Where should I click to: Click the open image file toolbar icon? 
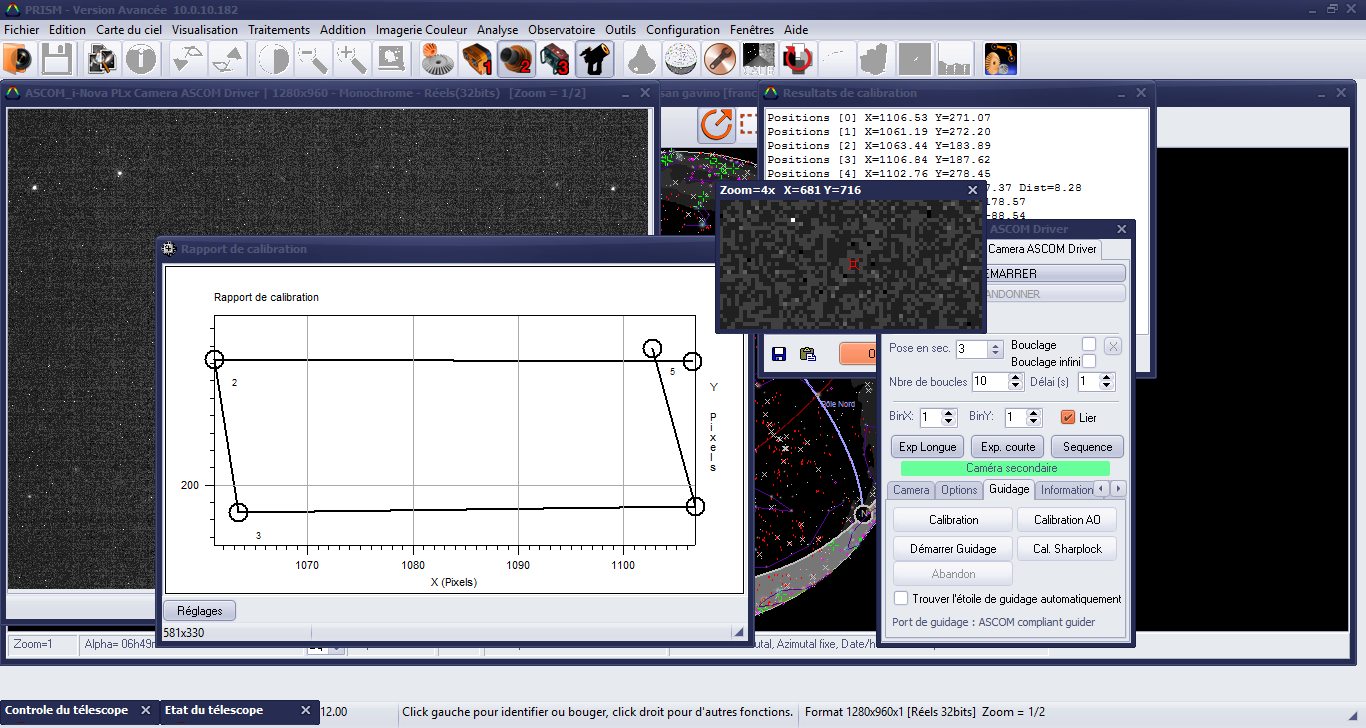(18, 60)
